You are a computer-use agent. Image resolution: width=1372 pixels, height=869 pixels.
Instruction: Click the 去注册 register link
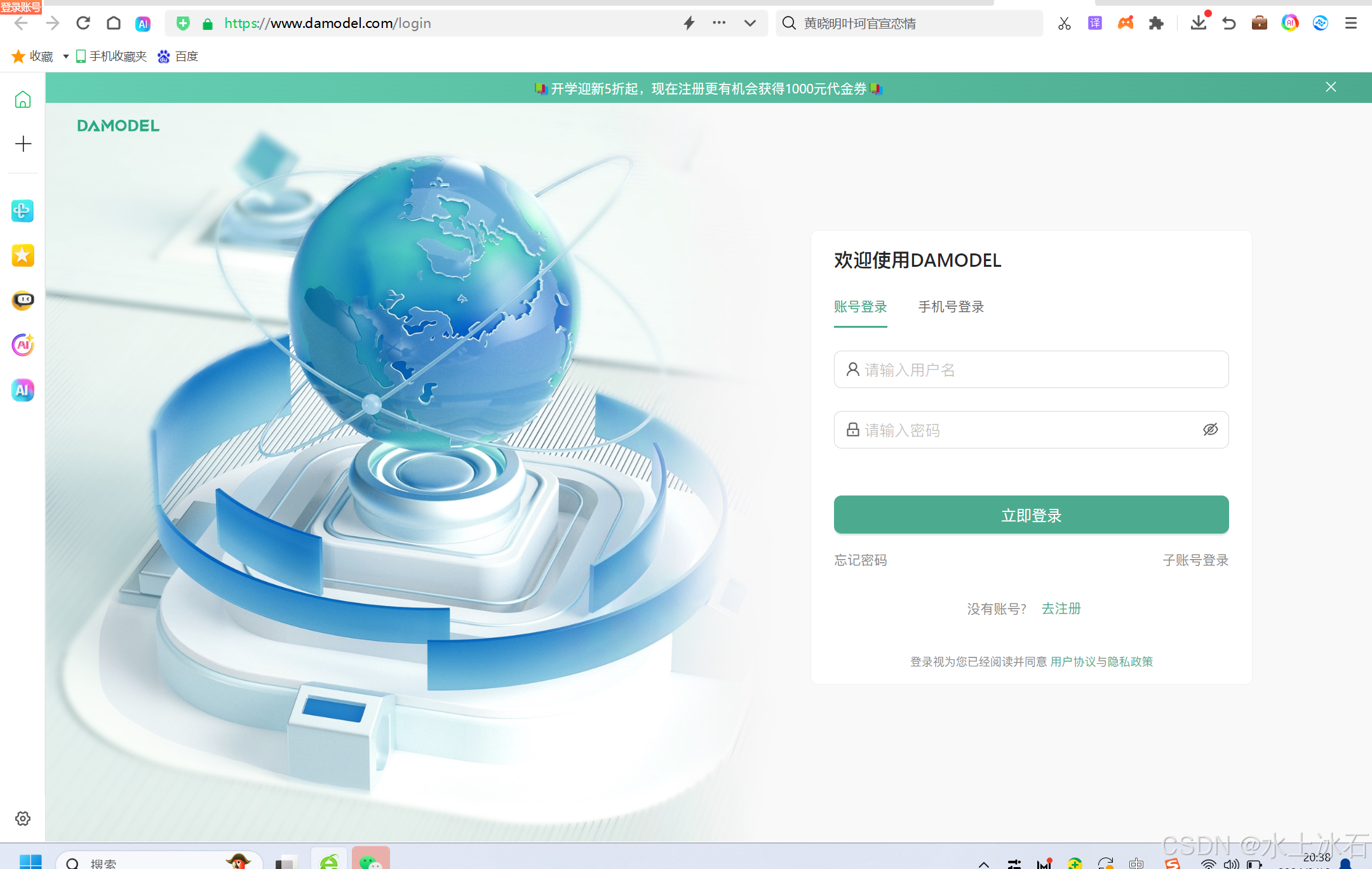(x=1061, y=609)
